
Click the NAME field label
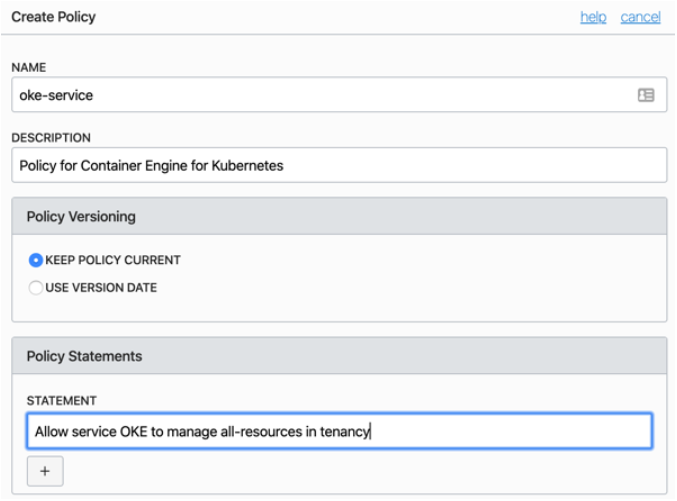click(29, 67)
